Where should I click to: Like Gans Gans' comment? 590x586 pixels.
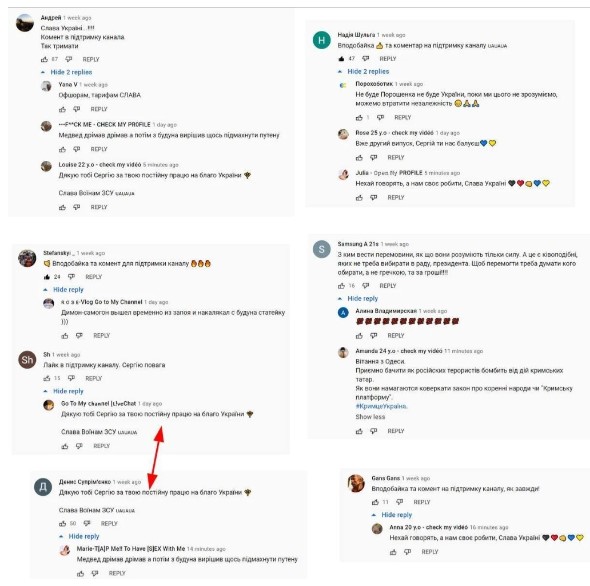coord(375,502)
